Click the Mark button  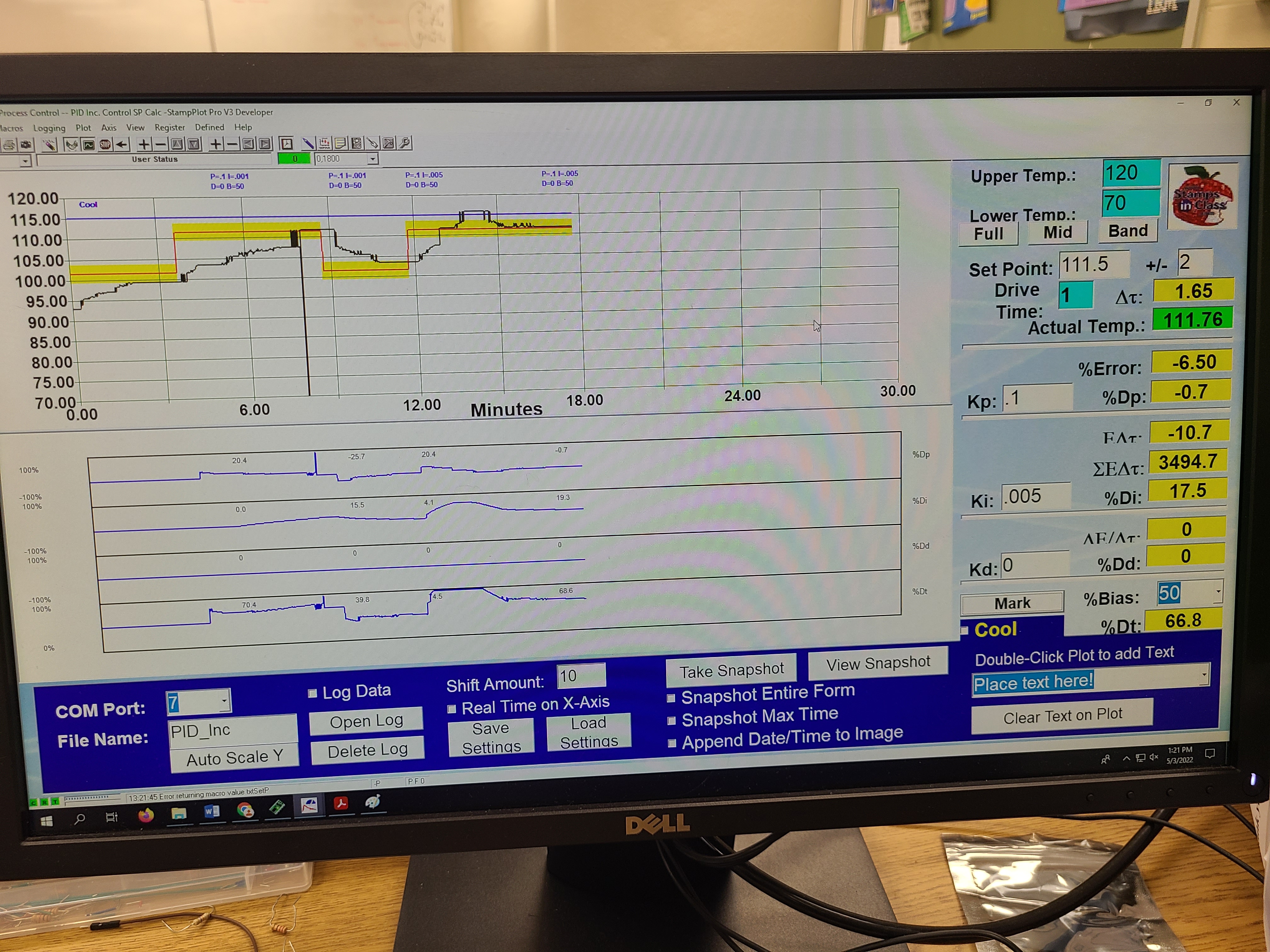click(1012, 603)
